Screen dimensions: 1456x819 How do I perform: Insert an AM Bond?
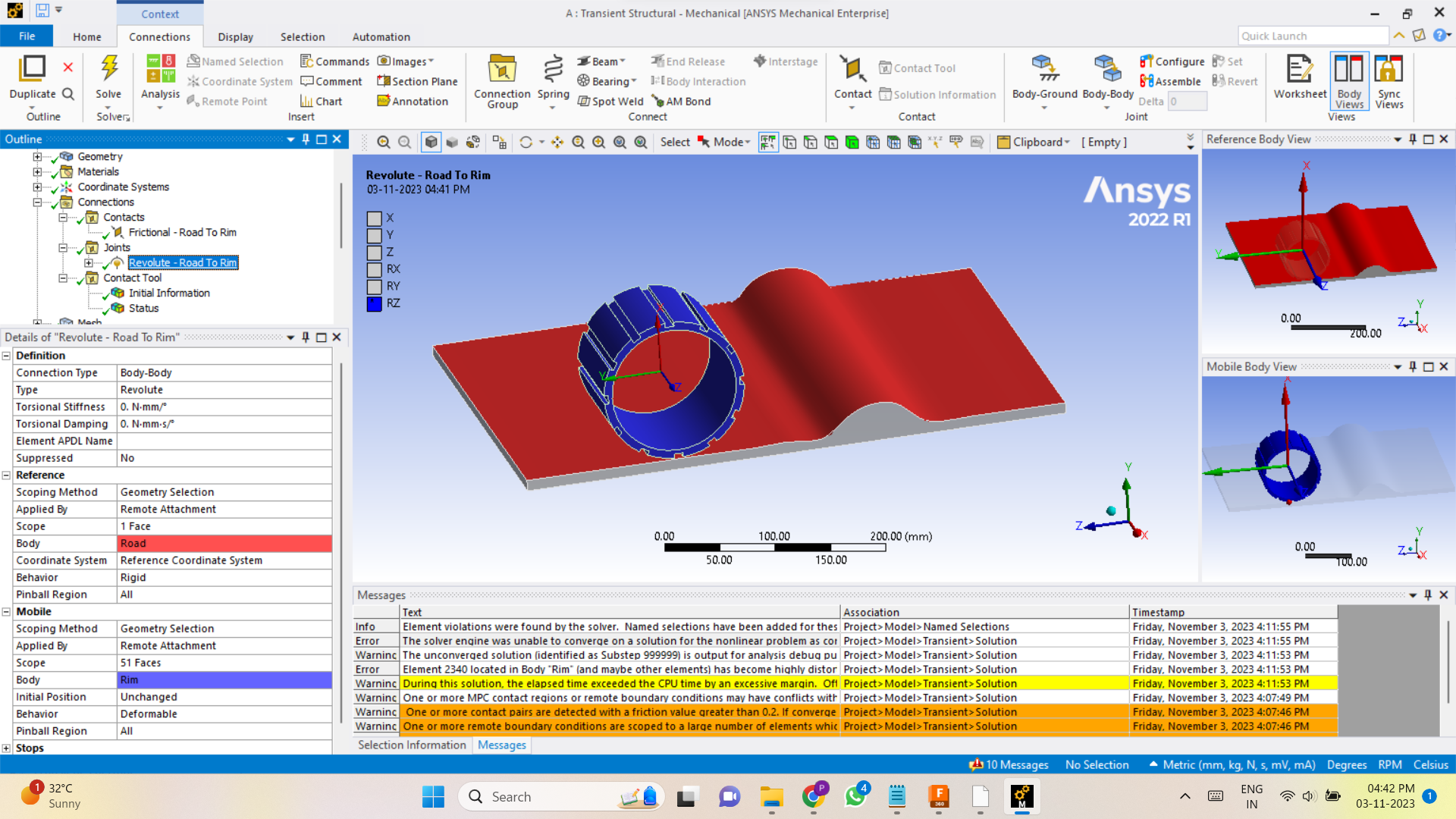point(681,101)
